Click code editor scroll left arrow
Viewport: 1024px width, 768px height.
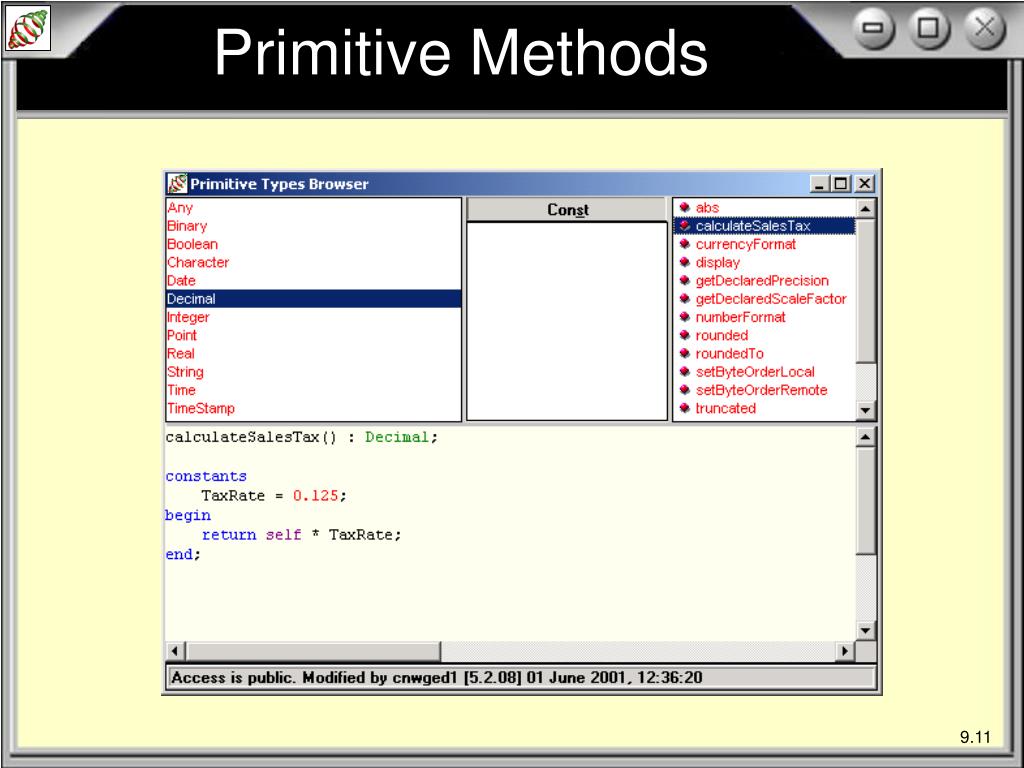175,651
